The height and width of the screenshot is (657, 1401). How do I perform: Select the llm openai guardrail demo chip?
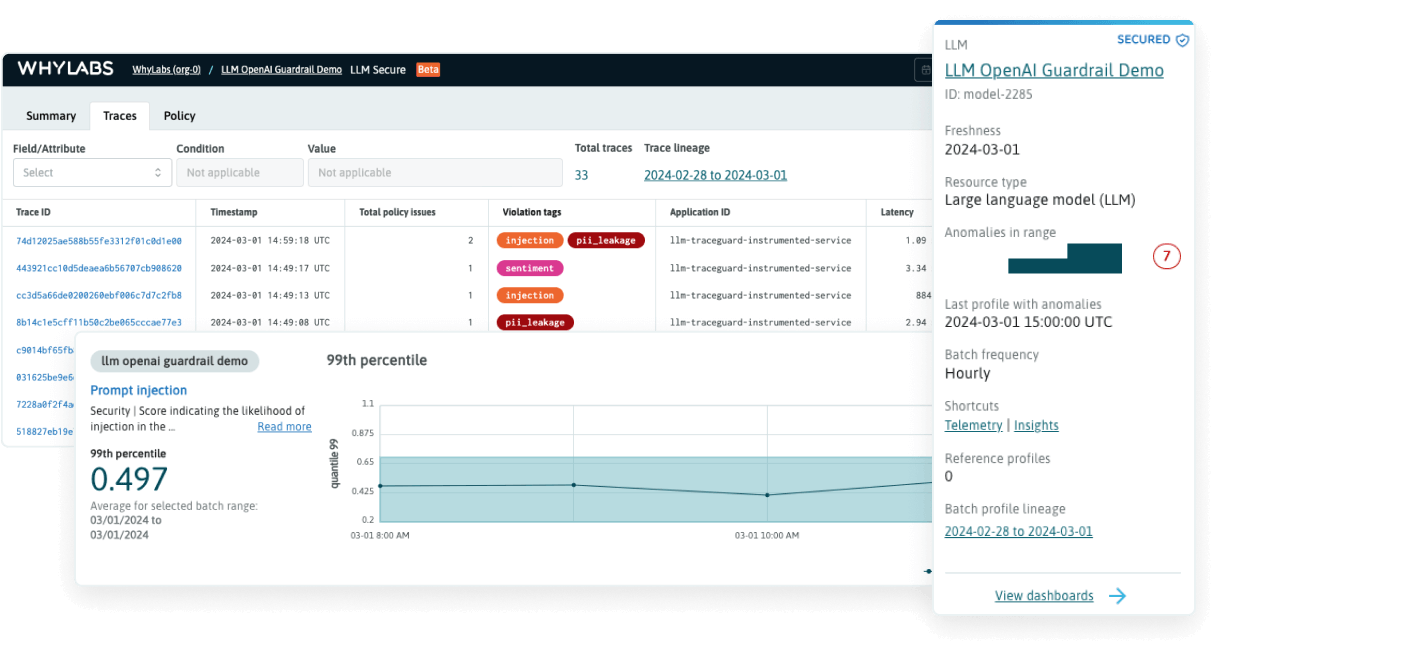[x=174, y=361]
